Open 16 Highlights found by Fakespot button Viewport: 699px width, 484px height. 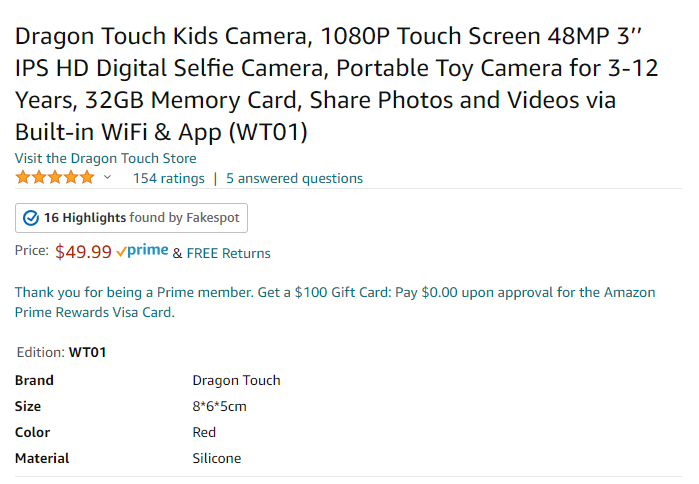click(x=131, y=218)
